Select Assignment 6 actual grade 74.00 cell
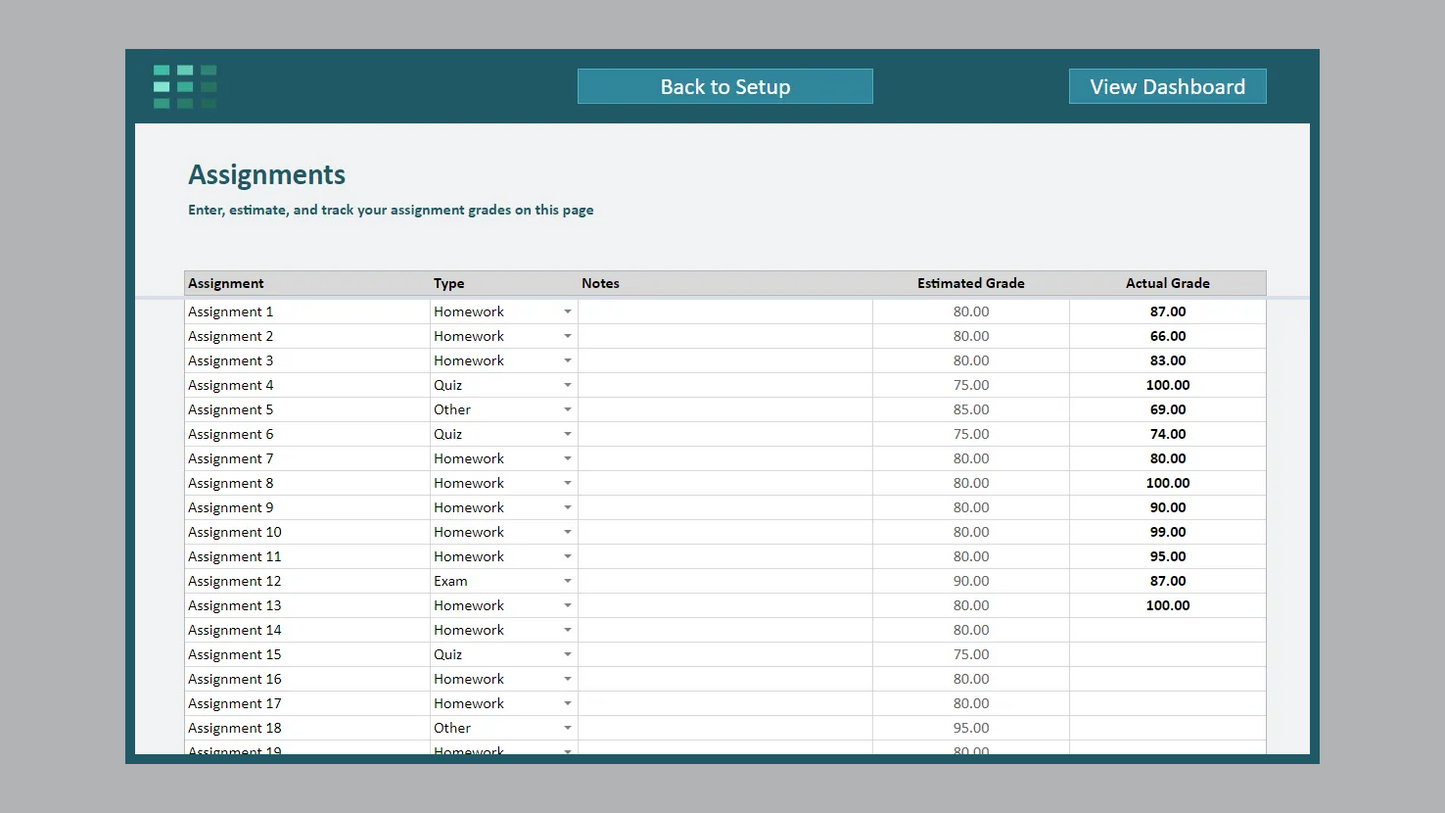1445x813 pixels. 1167,434
